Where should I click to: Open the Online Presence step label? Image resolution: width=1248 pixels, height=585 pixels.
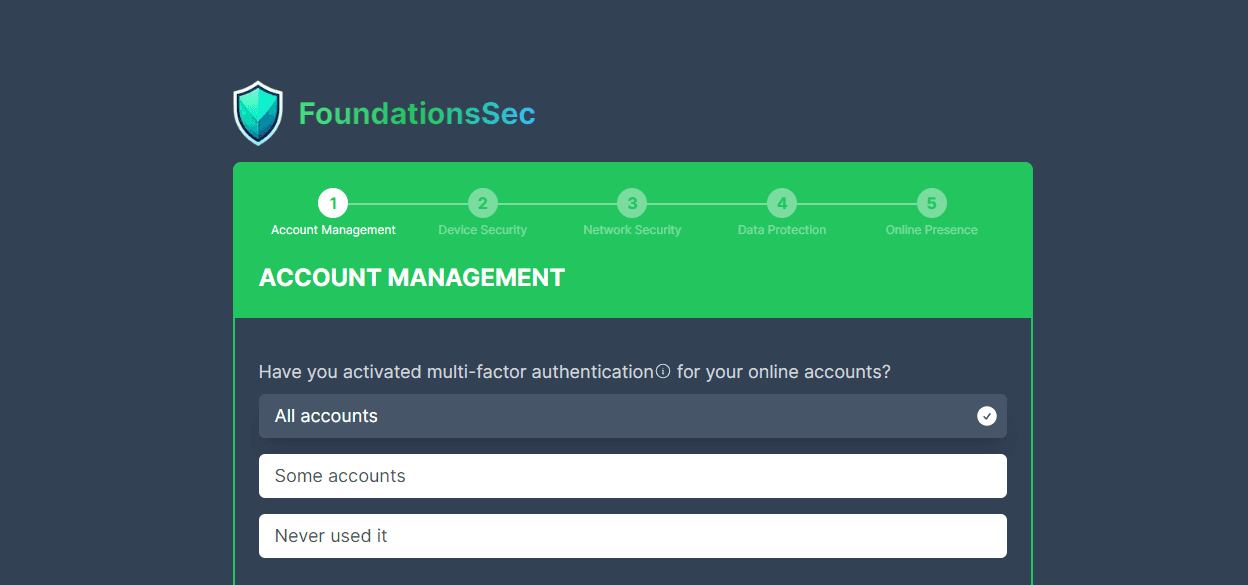click(931, 230)
